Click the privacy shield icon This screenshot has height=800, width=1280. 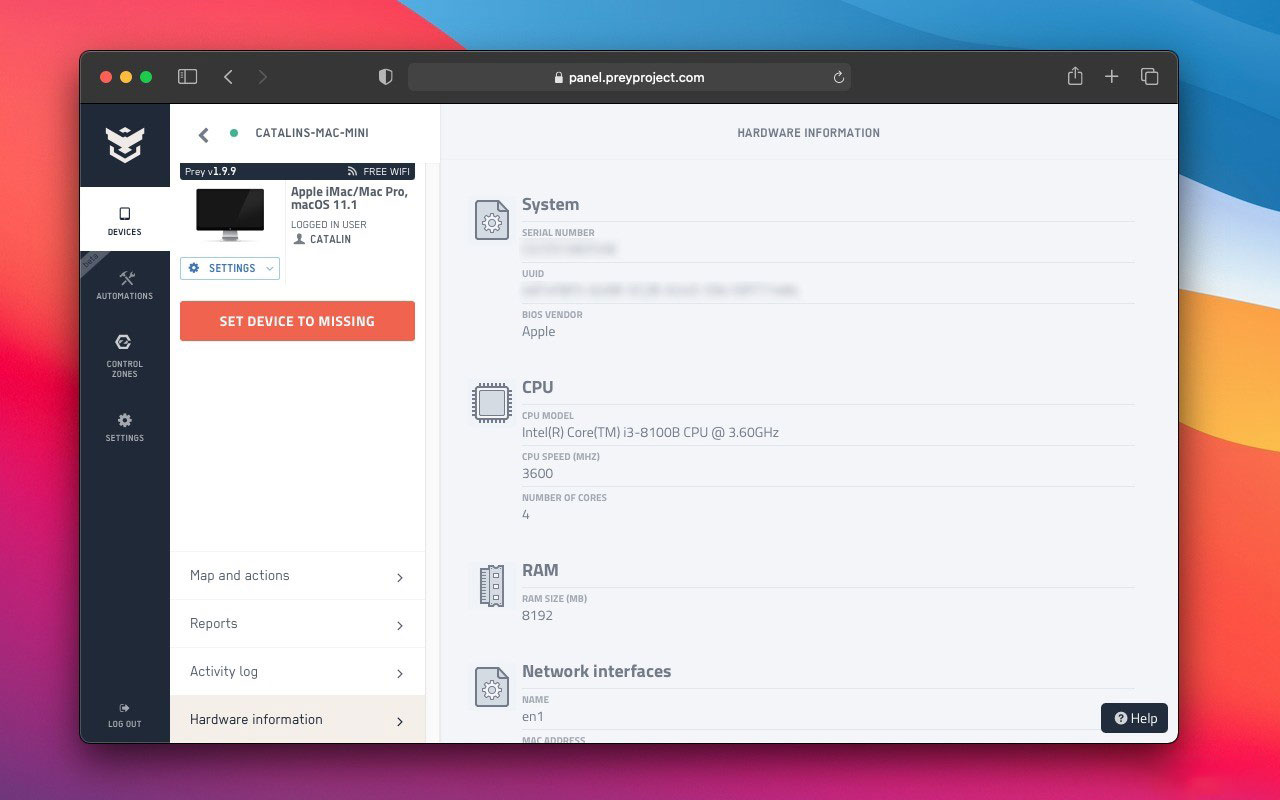click(x=385, y=77)
